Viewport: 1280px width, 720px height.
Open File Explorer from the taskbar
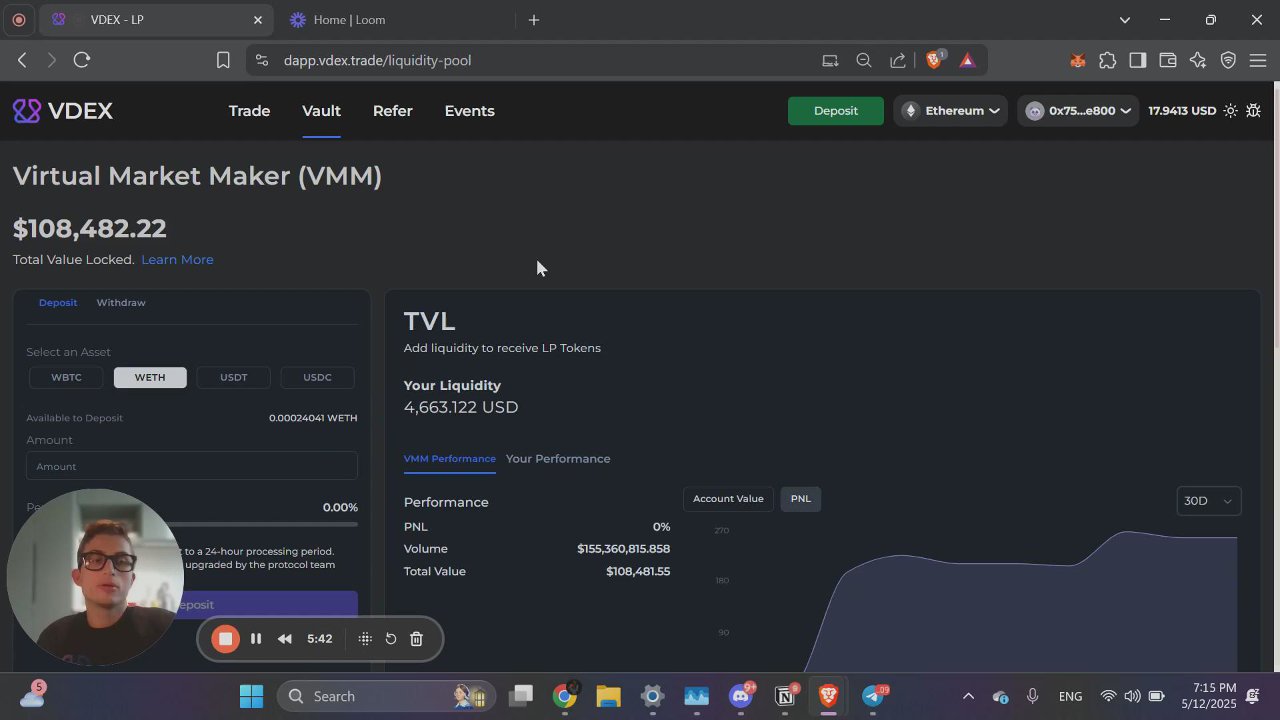pyautogui.click(x=609, y=696)
